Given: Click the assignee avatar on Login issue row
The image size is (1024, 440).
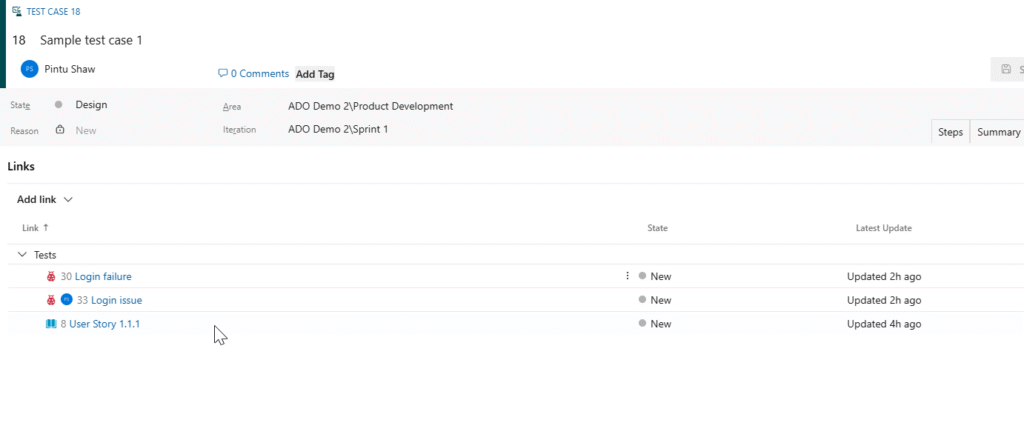Looking at the screenshot, I should point(67,300).
